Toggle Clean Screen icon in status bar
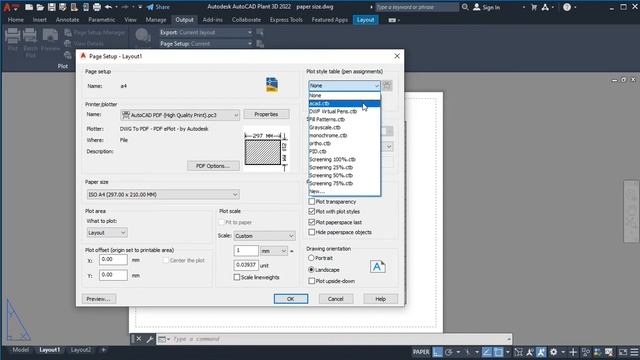 point(622,352)
